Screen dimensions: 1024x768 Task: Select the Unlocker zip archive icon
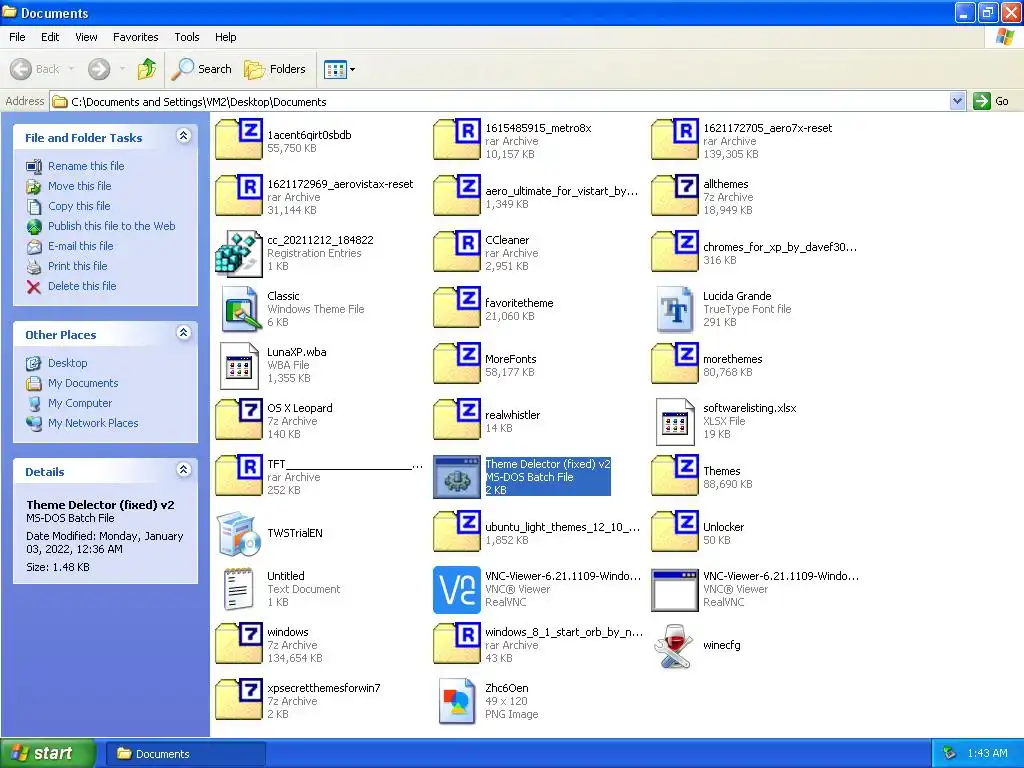tap(675, 531)
